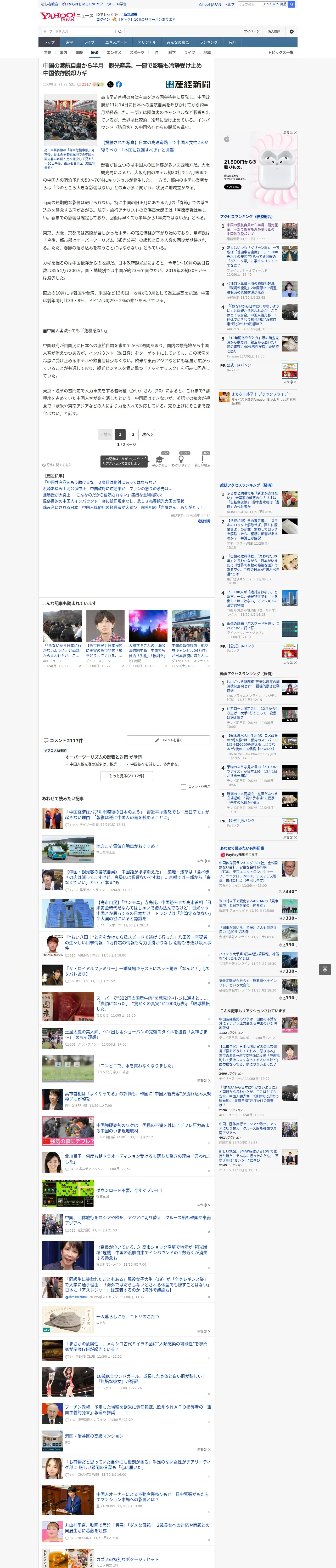The width and height of the screenshot is (336, 1568).
Task: Open the ランキング tab
Action: [209, 43]
